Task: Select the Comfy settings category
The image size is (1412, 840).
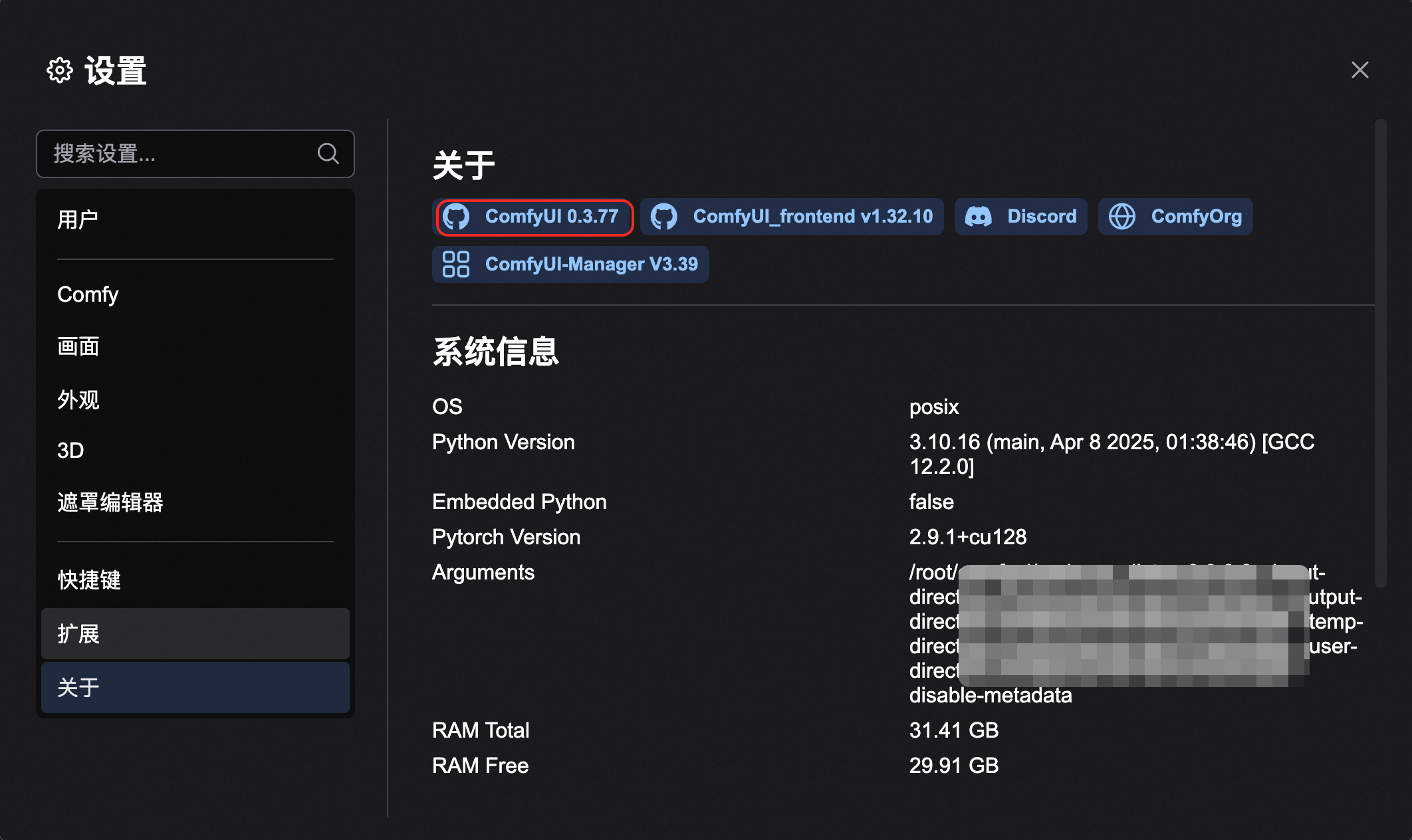Action: [88, 294]
